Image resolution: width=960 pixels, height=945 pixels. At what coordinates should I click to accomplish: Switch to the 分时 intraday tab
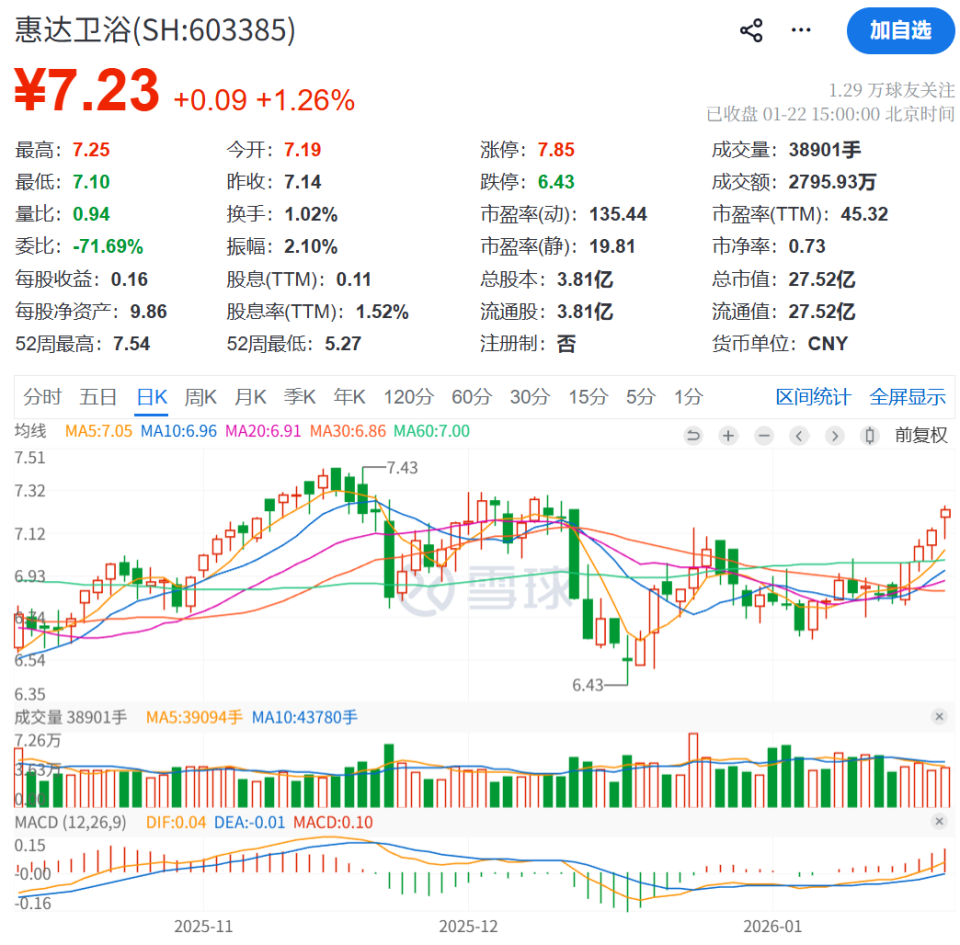pos(41,396)
